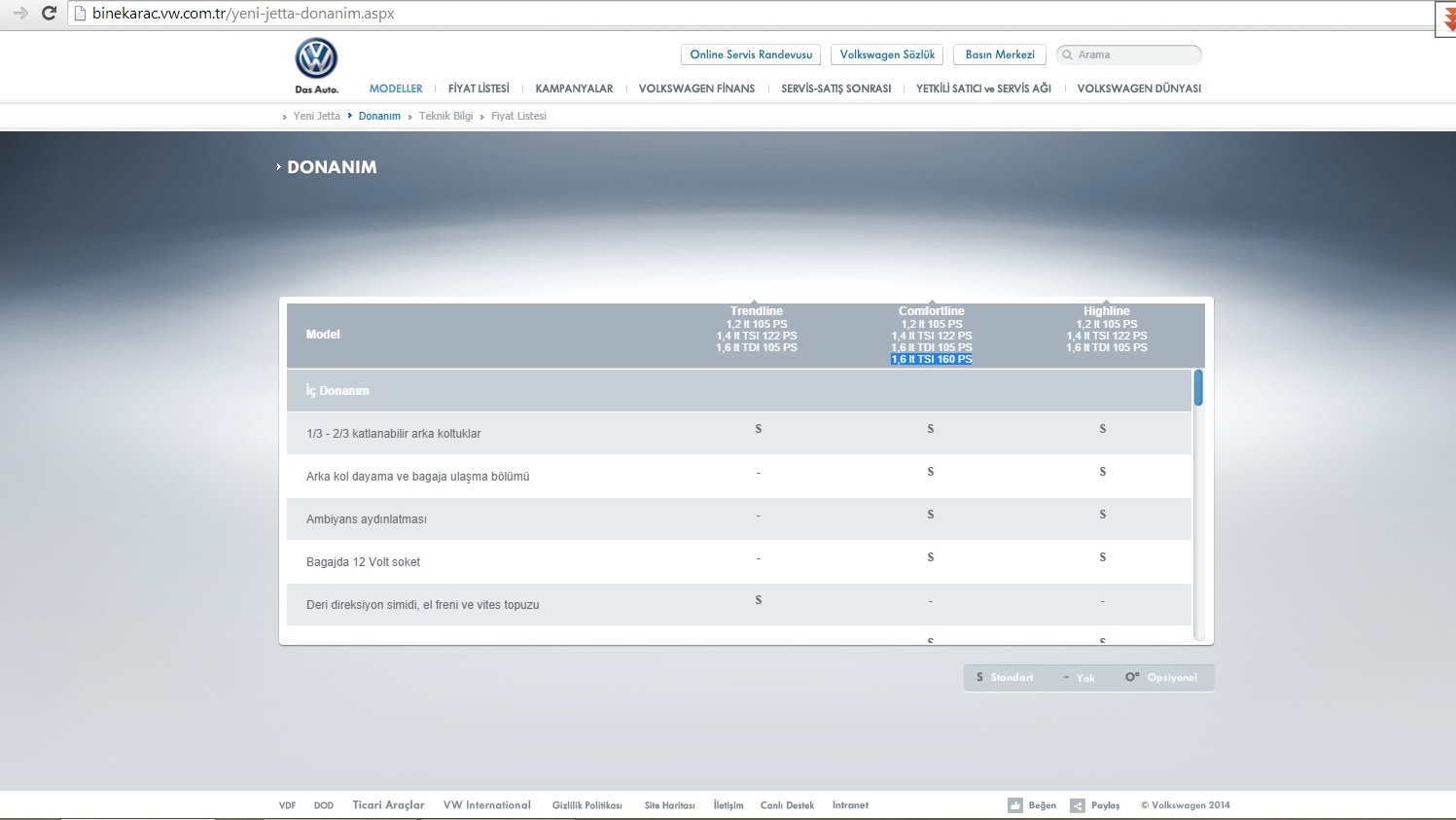This screenshot has height=820, width=1456.
Task: Click Deri direksiyon simidi row label
Action: (x=422, y=605)
